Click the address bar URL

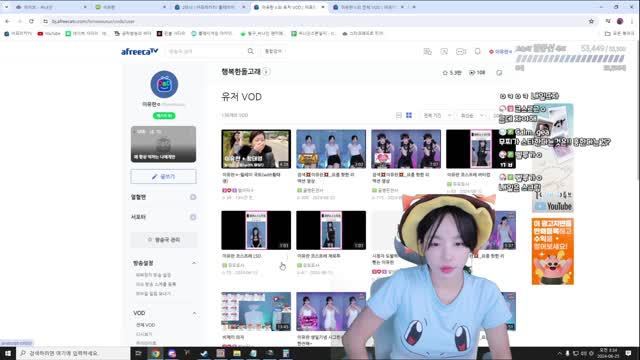[x=93, y=21]
